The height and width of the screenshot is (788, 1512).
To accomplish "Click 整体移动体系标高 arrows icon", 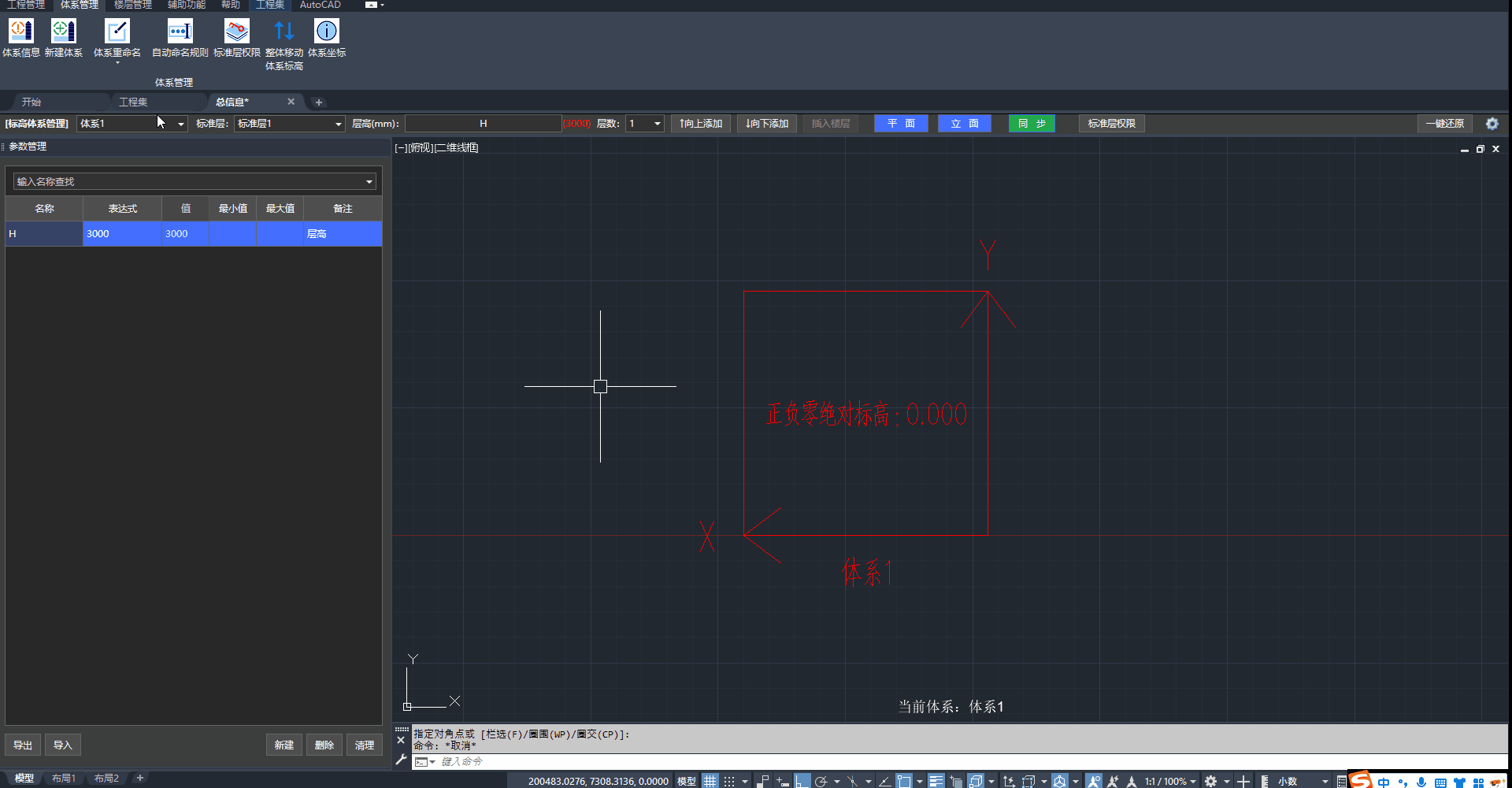I will (283, 32).
